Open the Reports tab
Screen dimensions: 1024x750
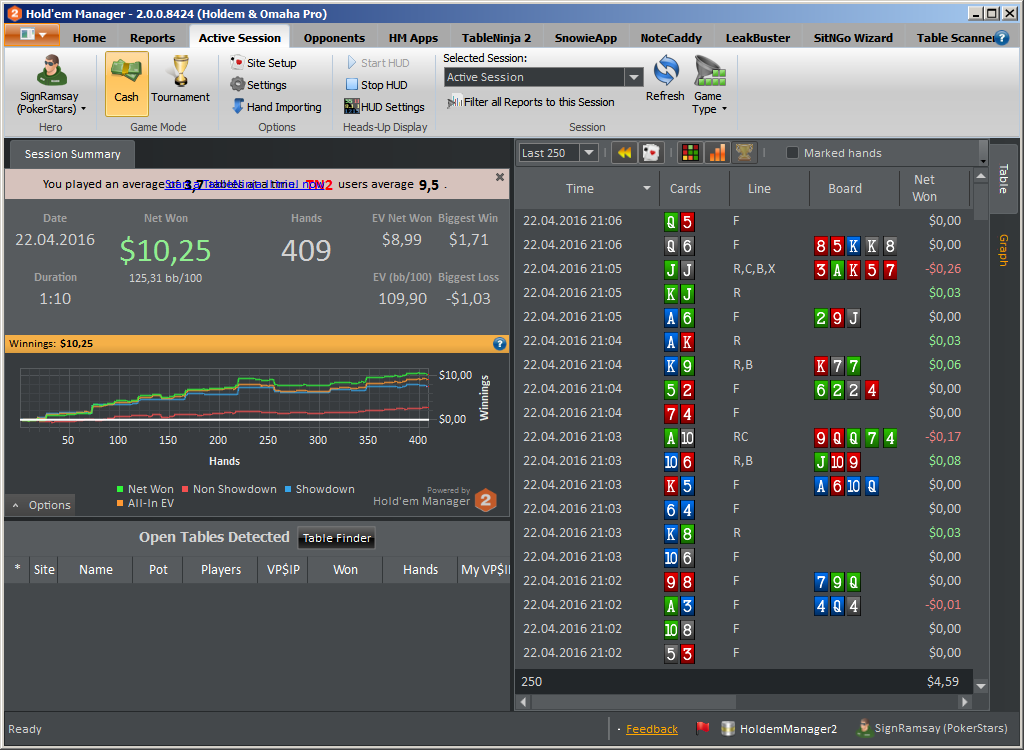pyautogui.click(x=152, y=38)
